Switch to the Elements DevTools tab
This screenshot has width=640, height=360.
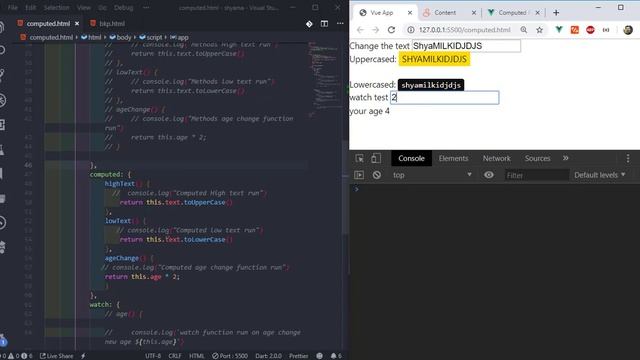(x=453, y=158)
